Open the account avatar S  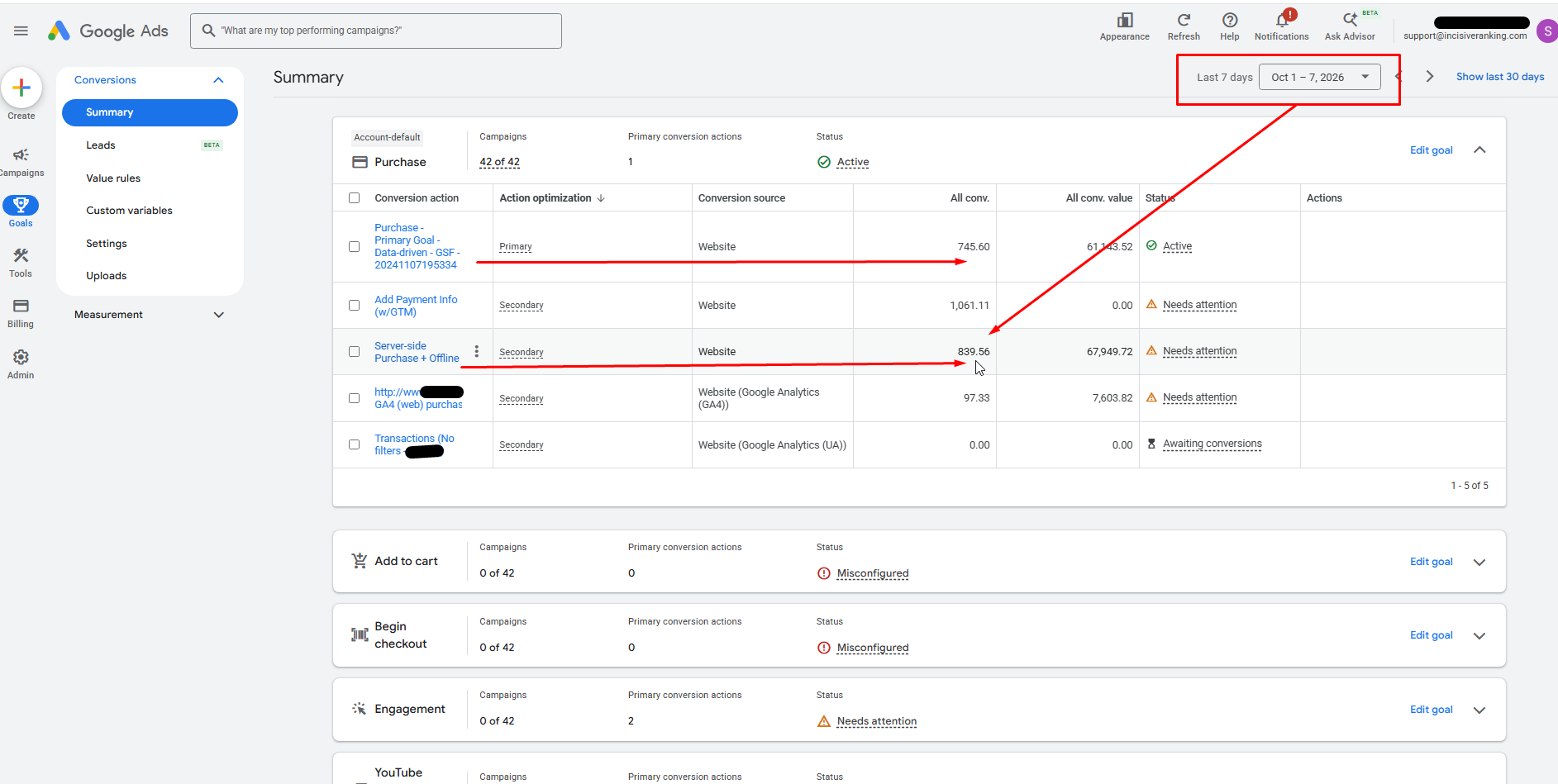1546,31
